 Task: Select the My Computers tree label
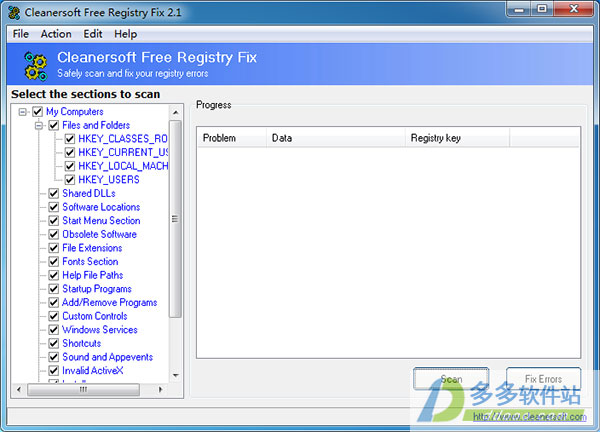(x=75, y=112)
